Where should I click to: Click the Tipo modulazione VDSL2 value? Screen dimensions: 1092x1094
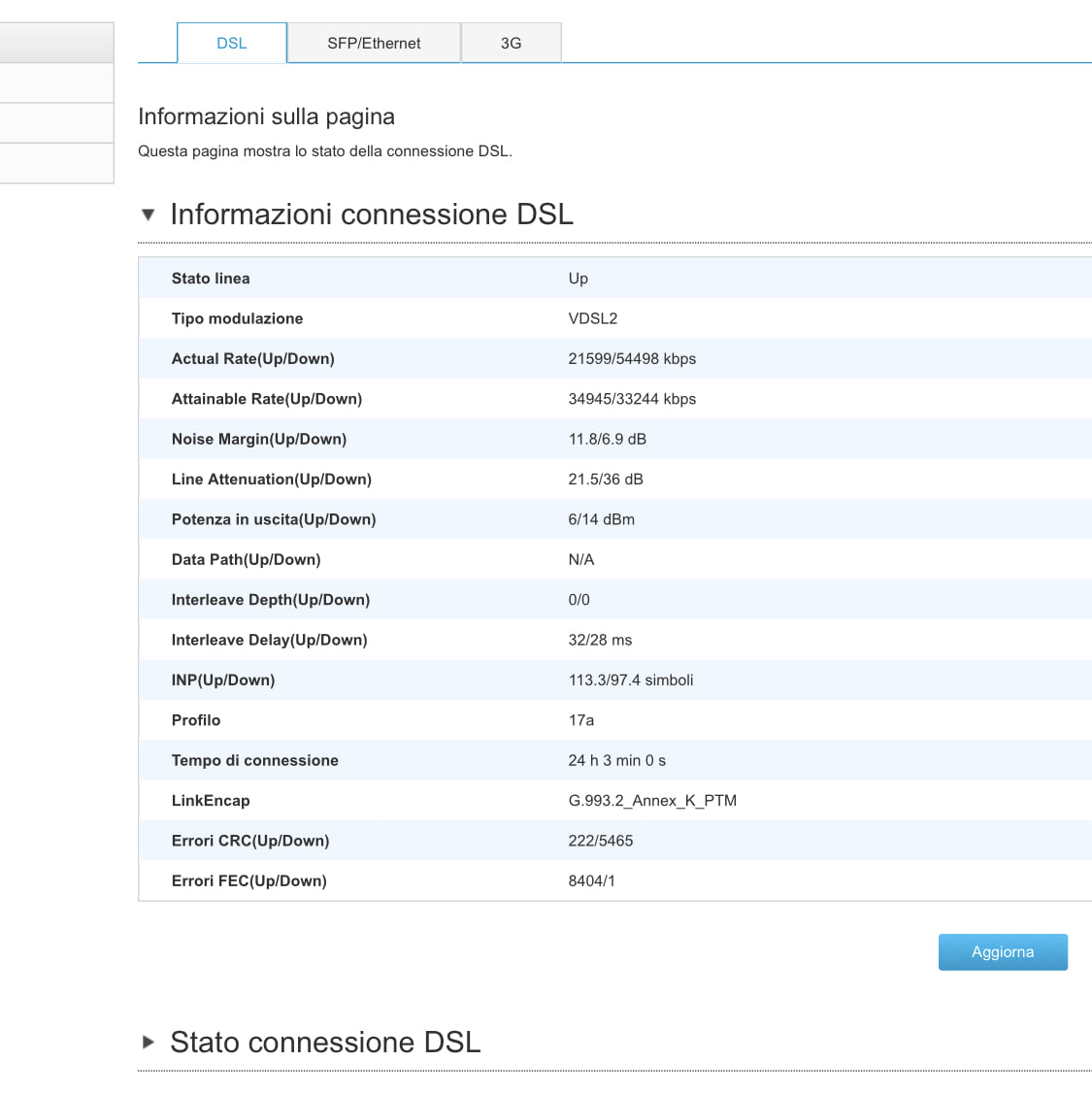(592, 318)
